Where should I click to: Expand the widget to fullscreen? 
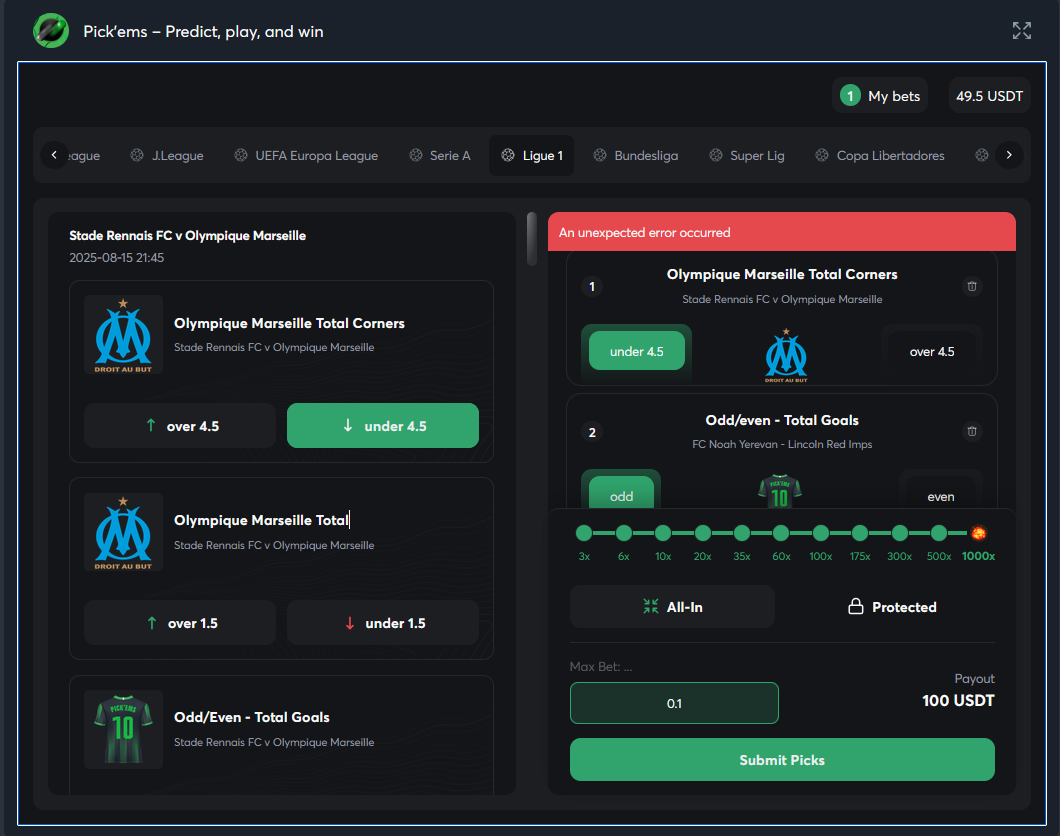1021,30
